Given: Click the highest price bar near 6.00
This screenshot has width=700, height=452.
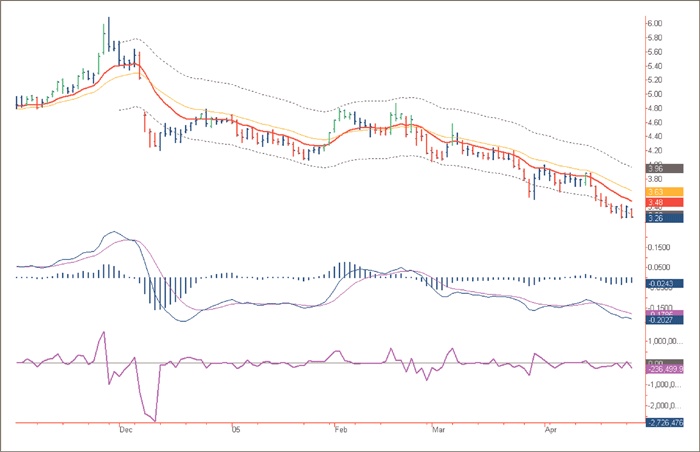Looking at the screenshot, I should point(107,28).
